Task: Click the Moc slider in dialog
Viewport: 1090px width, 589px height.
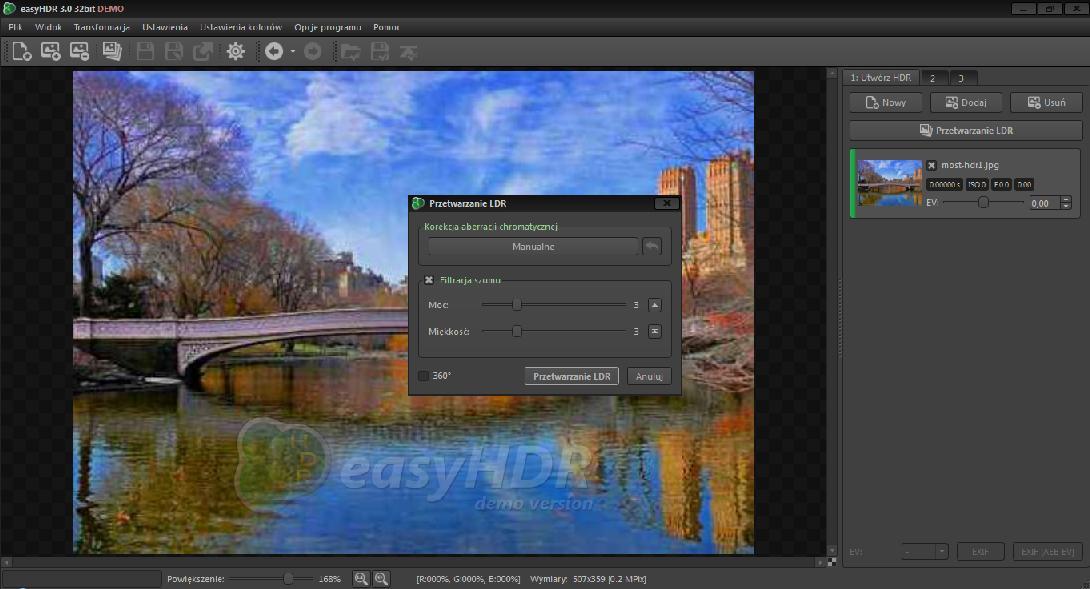Action: point(554,305)
